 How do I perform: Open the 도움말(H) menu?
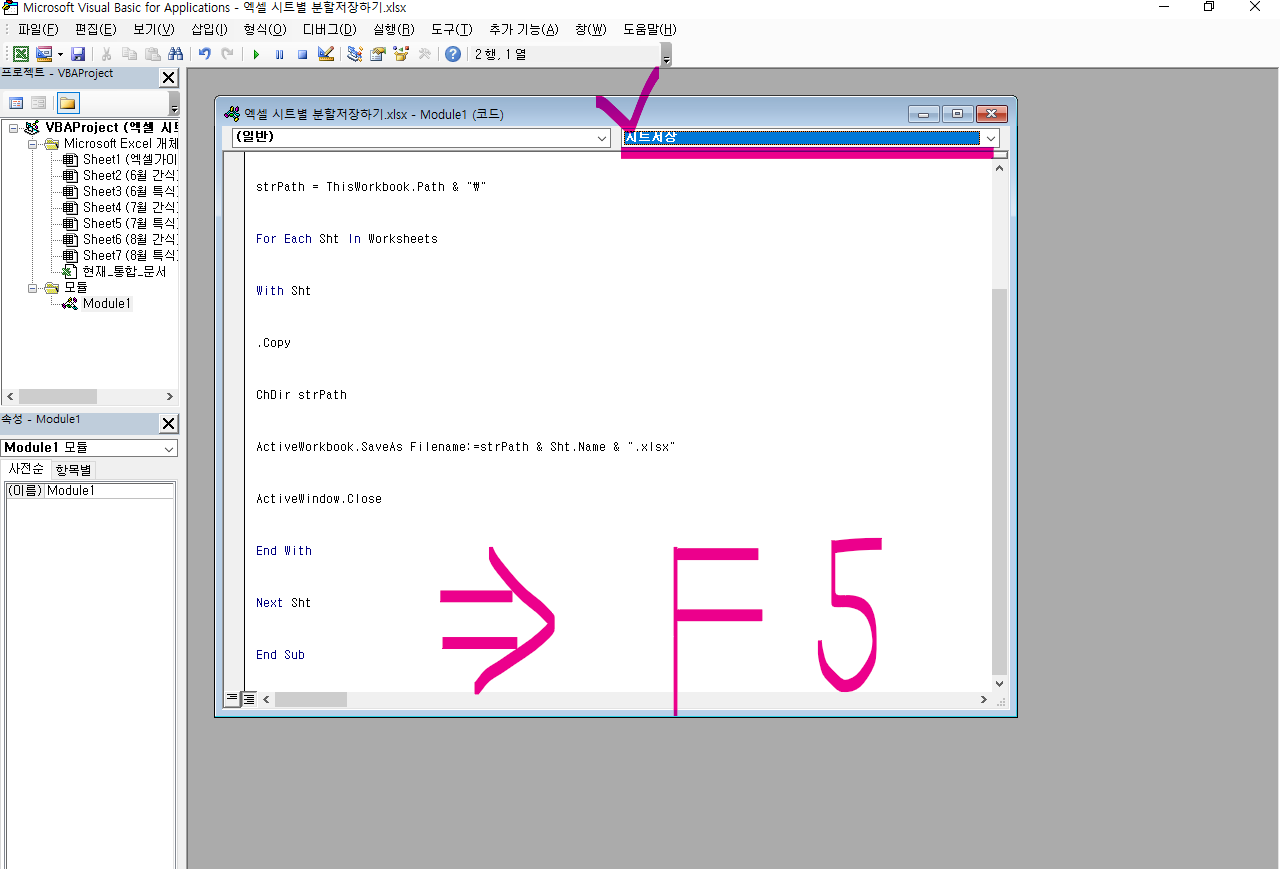tap(649, 30)
